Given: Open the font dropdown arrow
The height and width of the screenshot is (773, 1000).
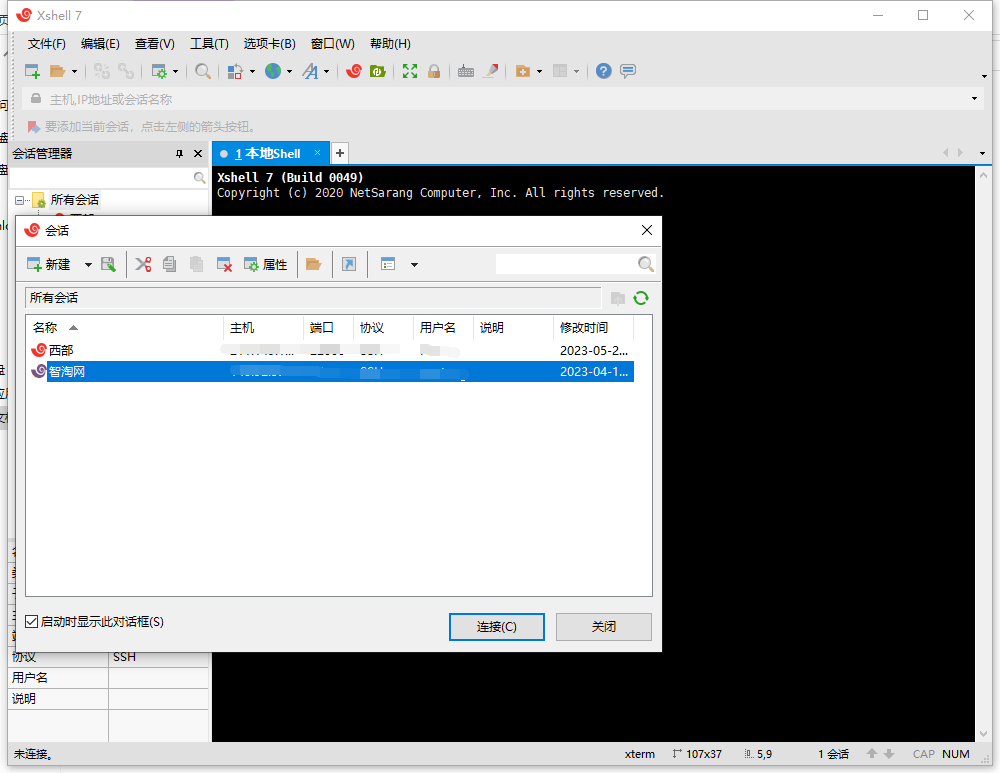Looking at the screenshot, I should tap(327, 71).
